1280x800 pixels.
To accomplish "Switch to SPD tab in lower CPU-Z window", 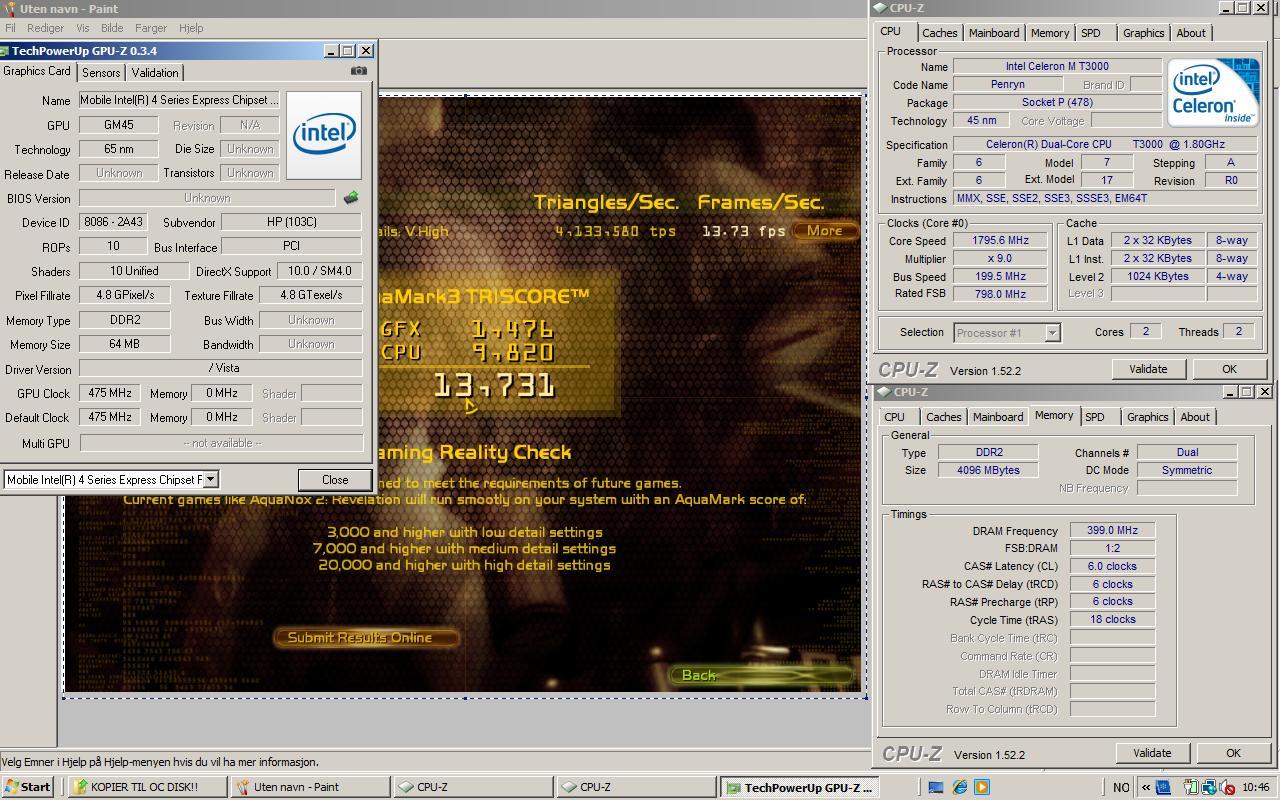I will (1095, 417).
